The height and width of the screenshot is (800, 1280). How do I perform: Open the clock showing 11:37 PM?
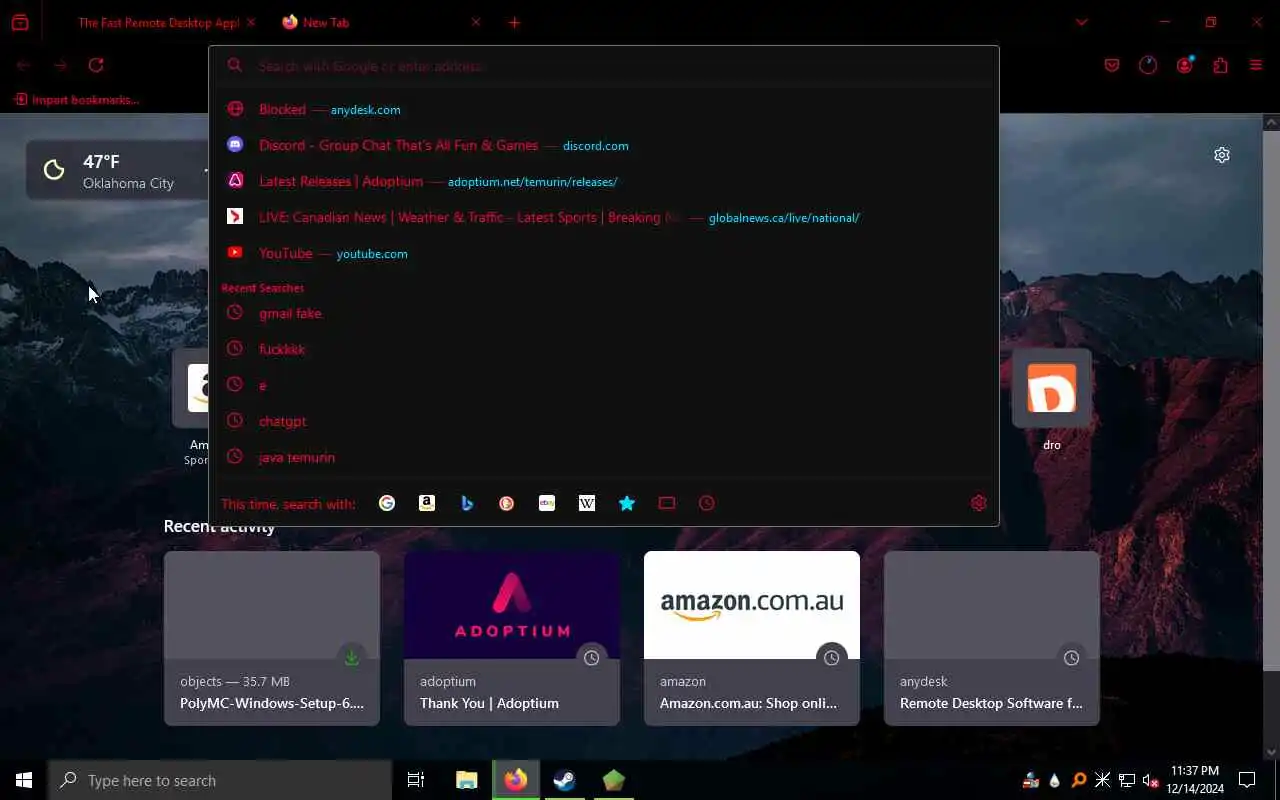point(1195,780)
